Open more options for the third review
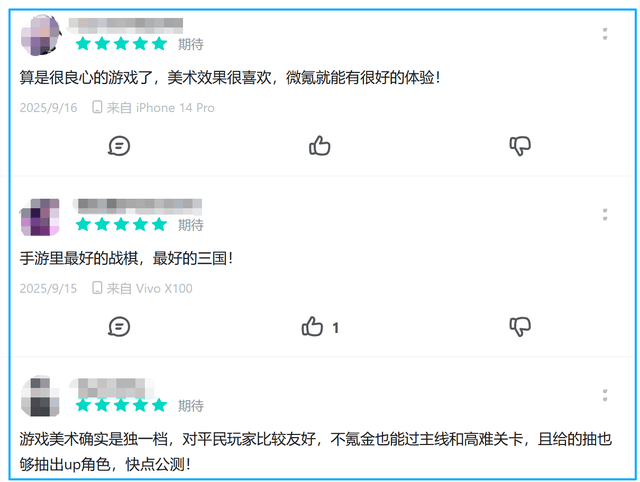This screenshot has width=640, height=482. point(605,395)
